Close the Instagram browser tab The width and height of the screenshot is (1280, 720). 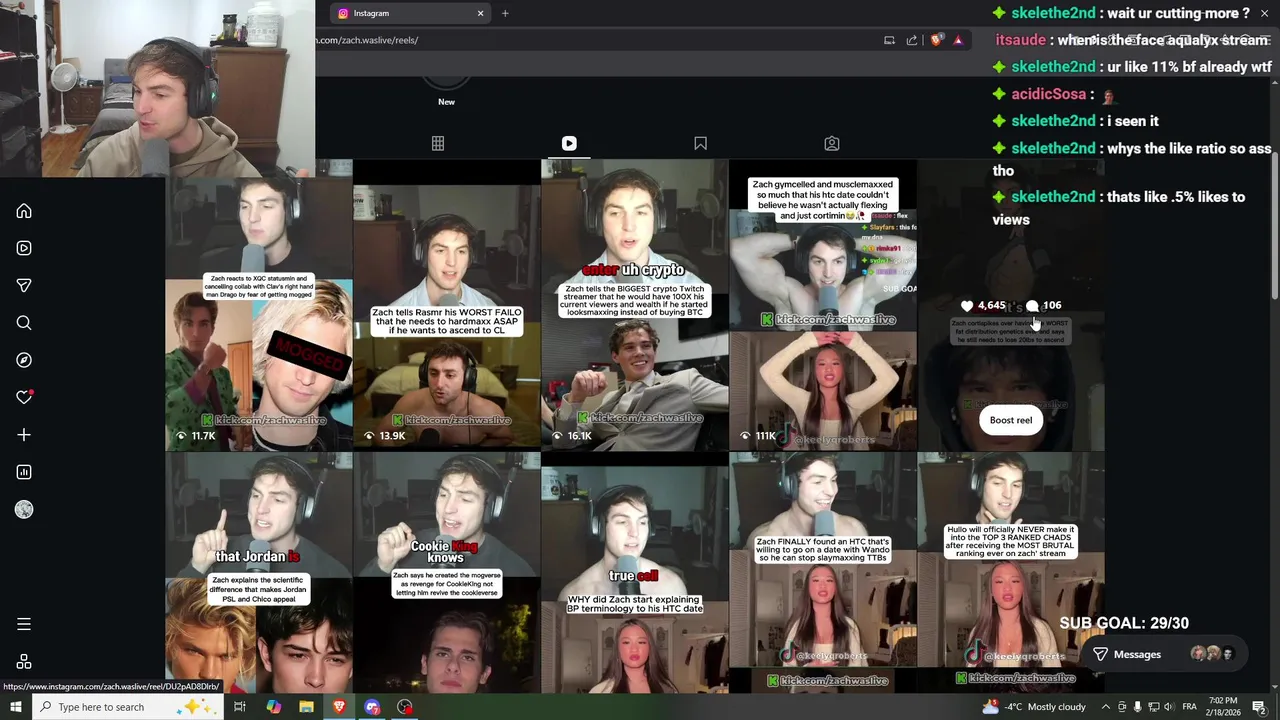480,13
